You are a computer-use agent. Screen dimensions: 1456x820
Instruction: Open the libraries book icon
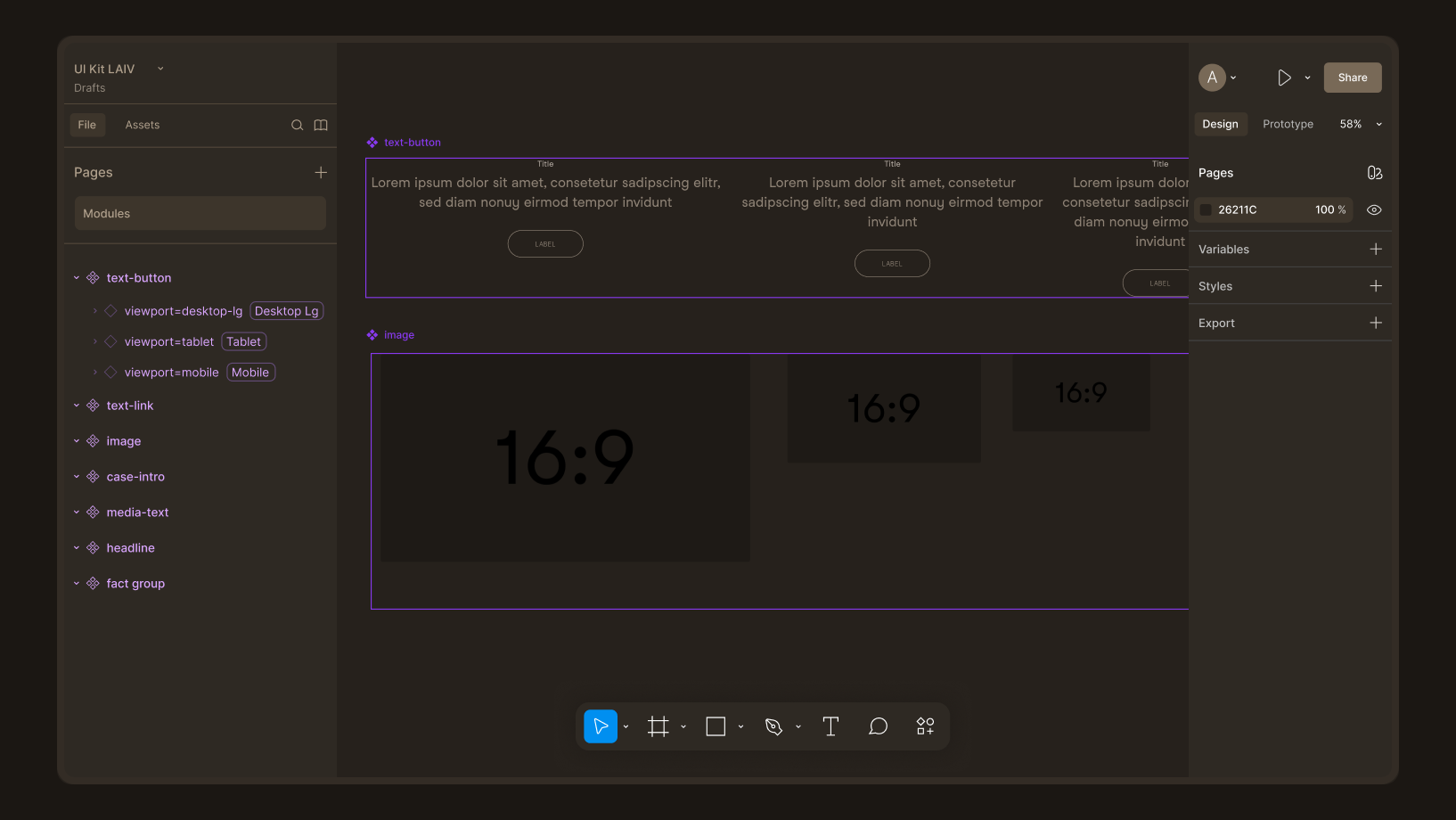click(321, 125)
